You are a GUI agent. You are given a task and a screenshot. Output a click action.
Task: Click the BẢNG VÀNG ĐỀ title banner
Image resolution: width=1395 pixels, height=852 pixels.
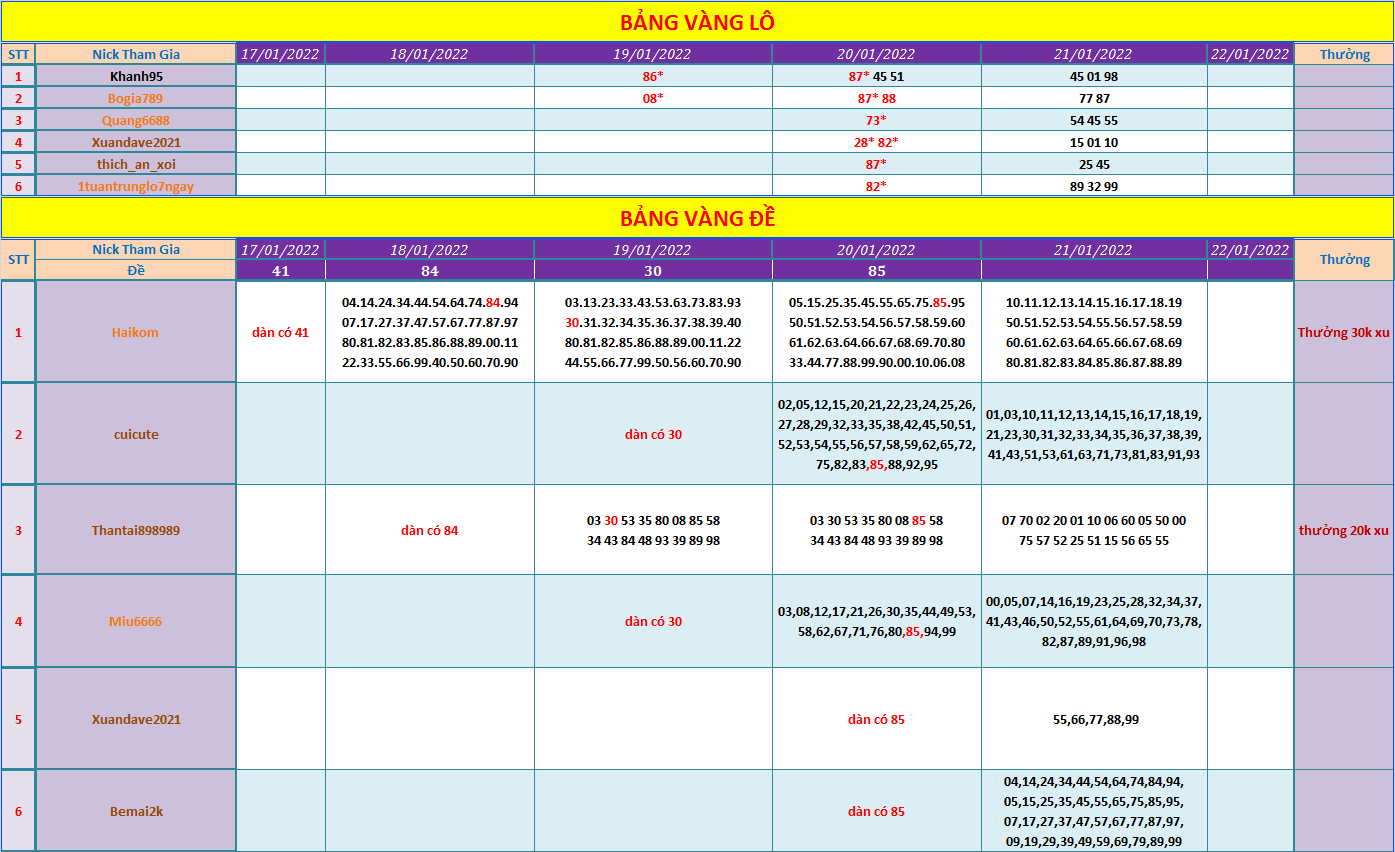[697, 218]
